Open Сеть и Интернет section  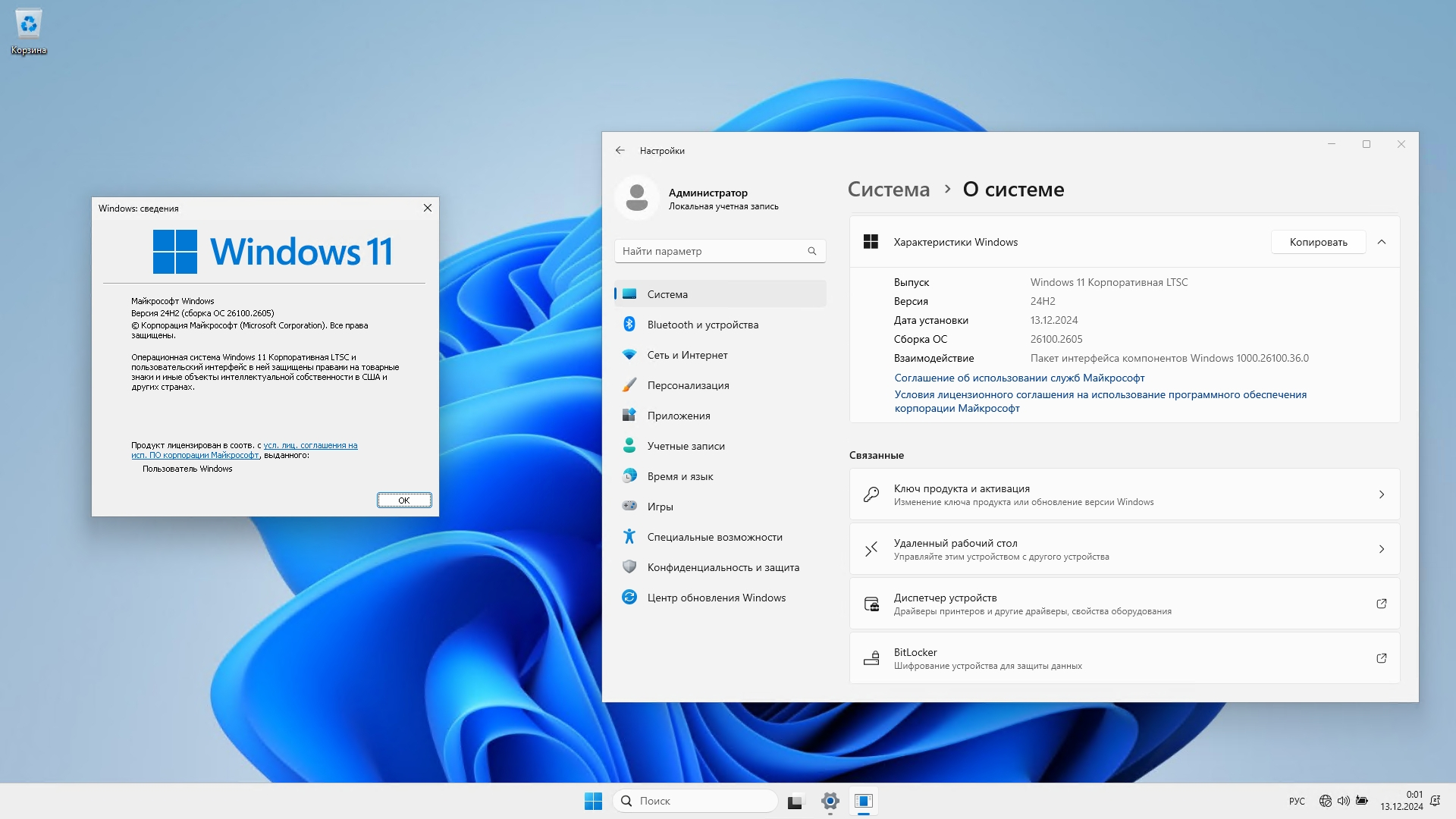[x=720, y=355]
